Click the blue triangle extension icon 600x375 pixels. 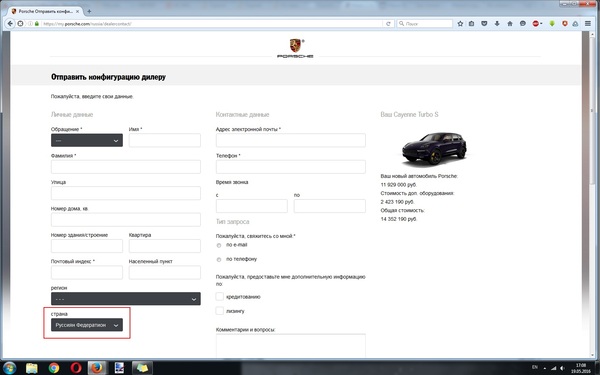pos(575,23)
